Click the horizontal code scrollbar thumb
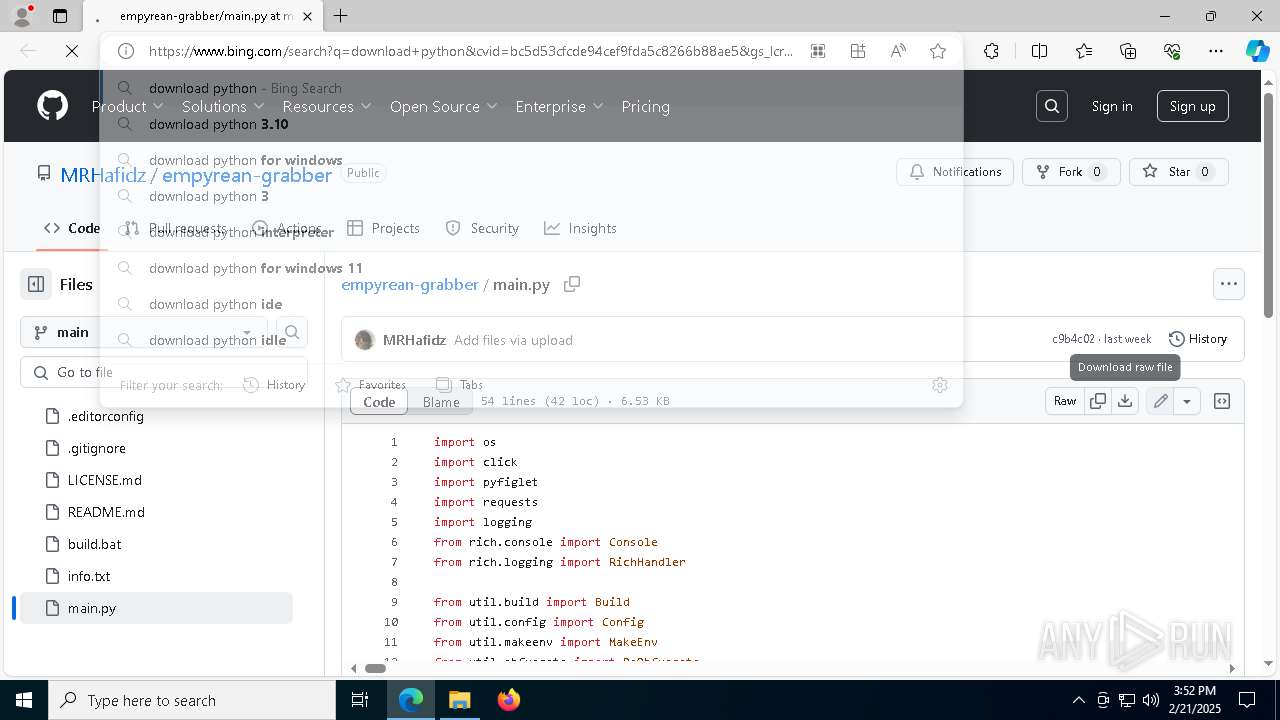Screen dimensions: 1280x720 375,668
